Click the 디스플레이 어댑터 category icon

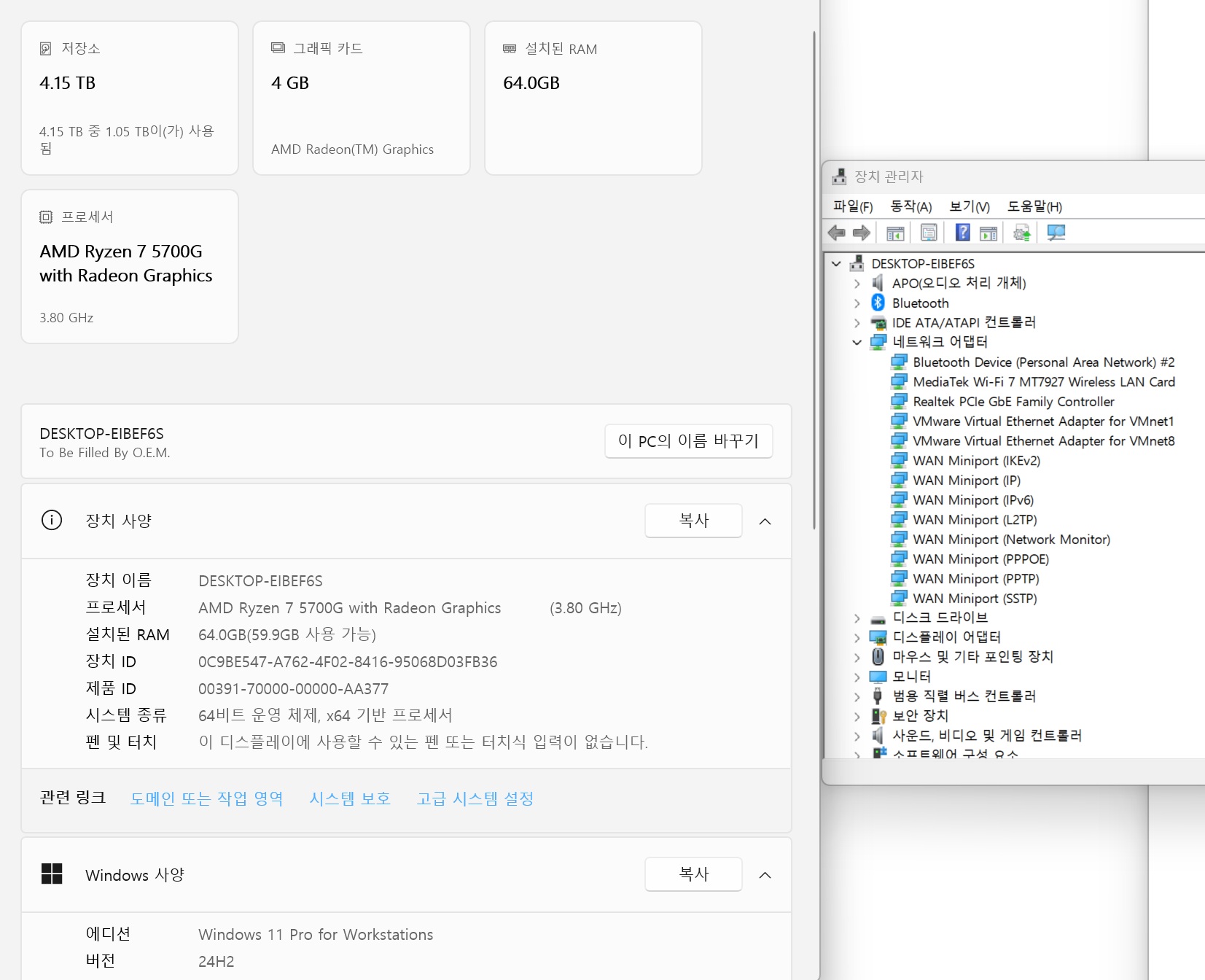(x=878, y=637)
